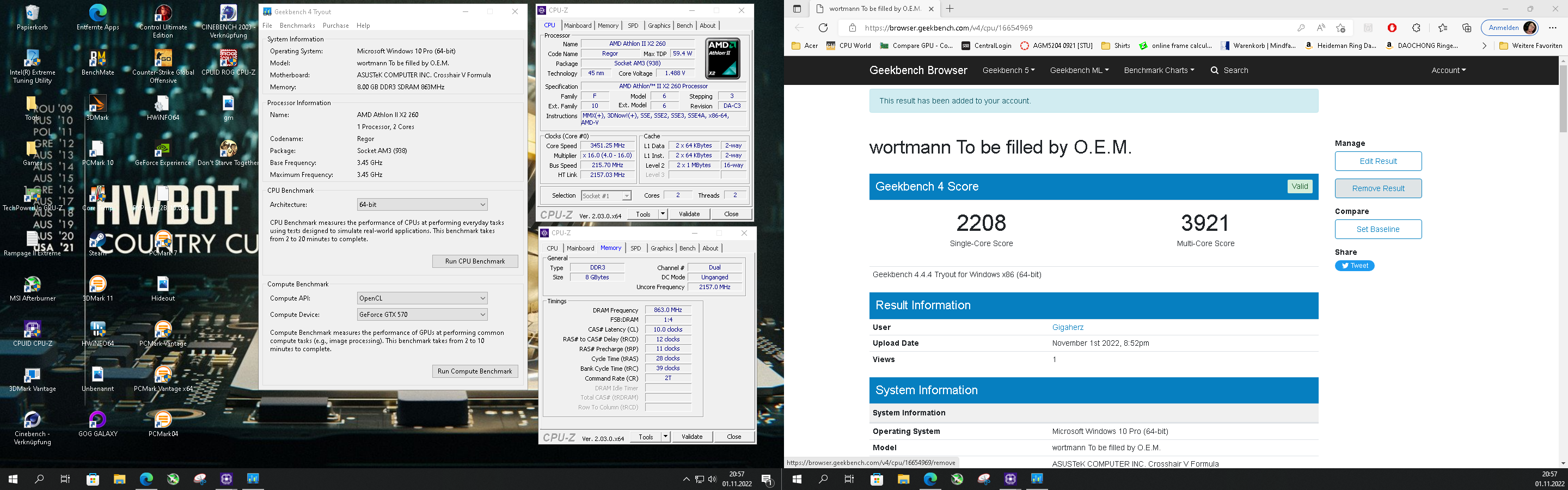
Task: Click Validate in the upper CPU-Z window
Action: [689, 213]
